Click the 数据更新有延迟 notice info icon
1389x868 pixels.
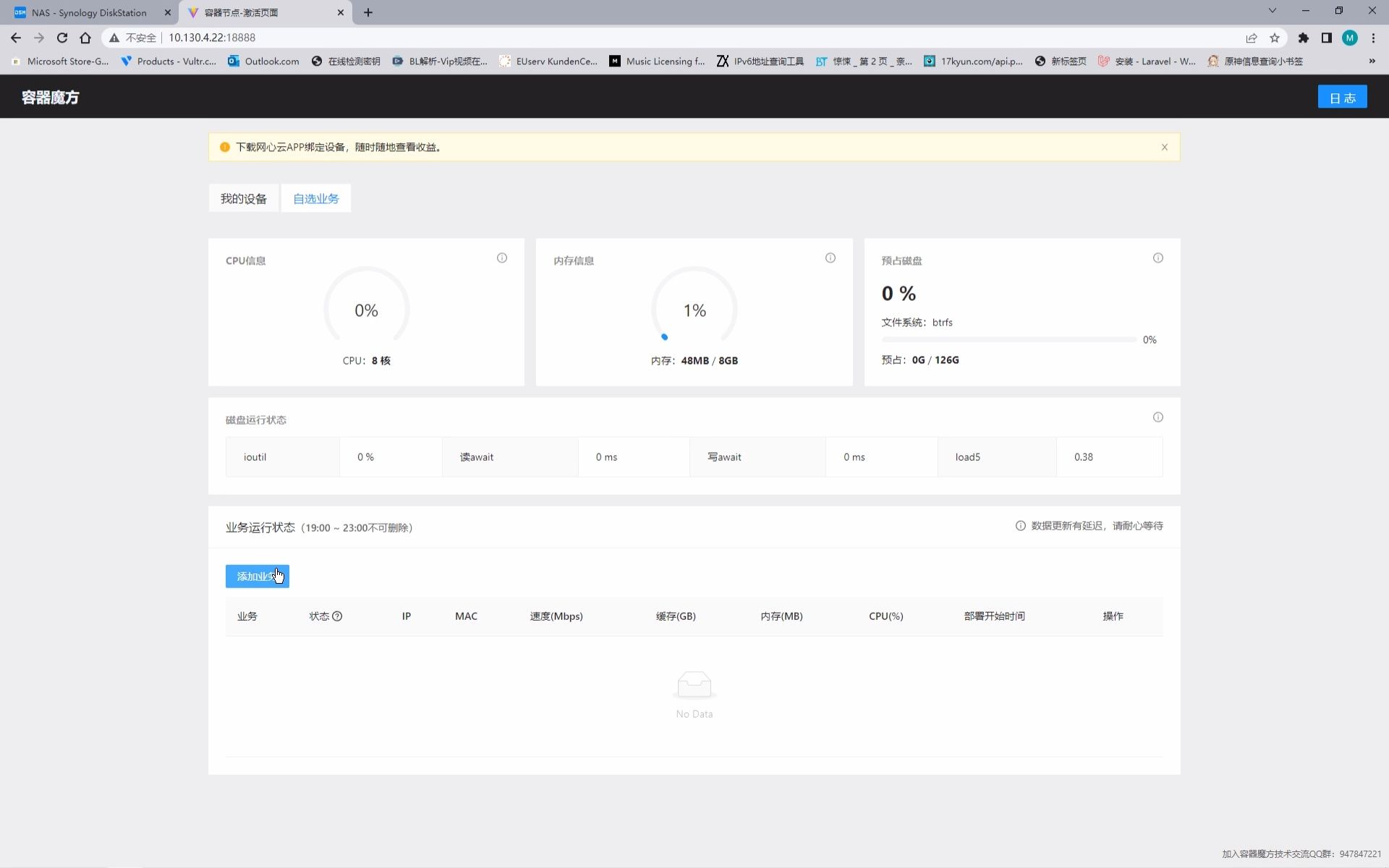pos(1021,526)
